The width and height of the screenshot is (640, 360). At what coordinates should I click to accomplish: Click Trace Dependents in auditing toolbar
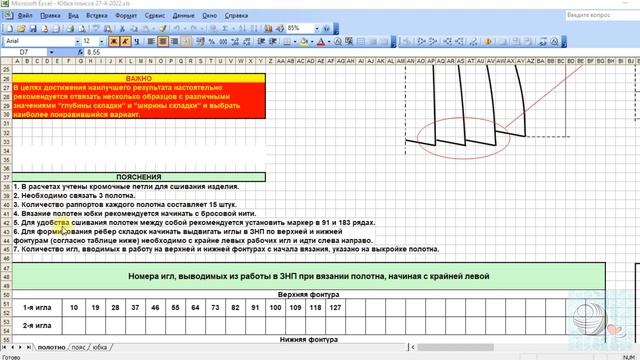(448, 41)
